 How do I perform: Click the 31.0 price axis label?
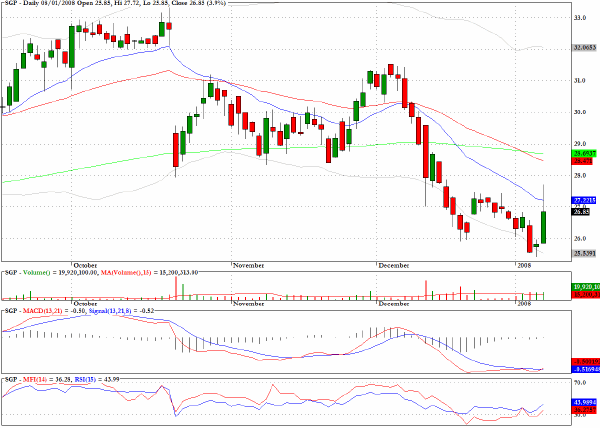(x=579, y=80)
